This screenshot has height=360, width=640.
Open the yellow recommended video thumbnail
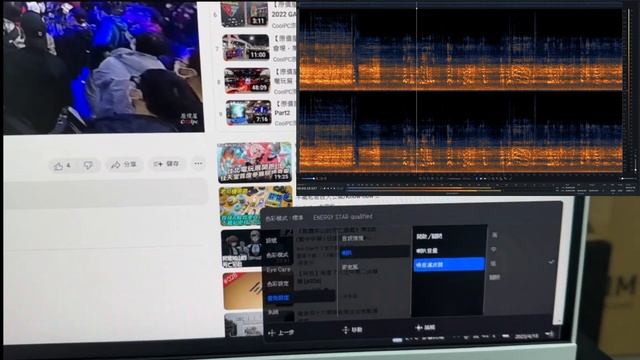256,206
